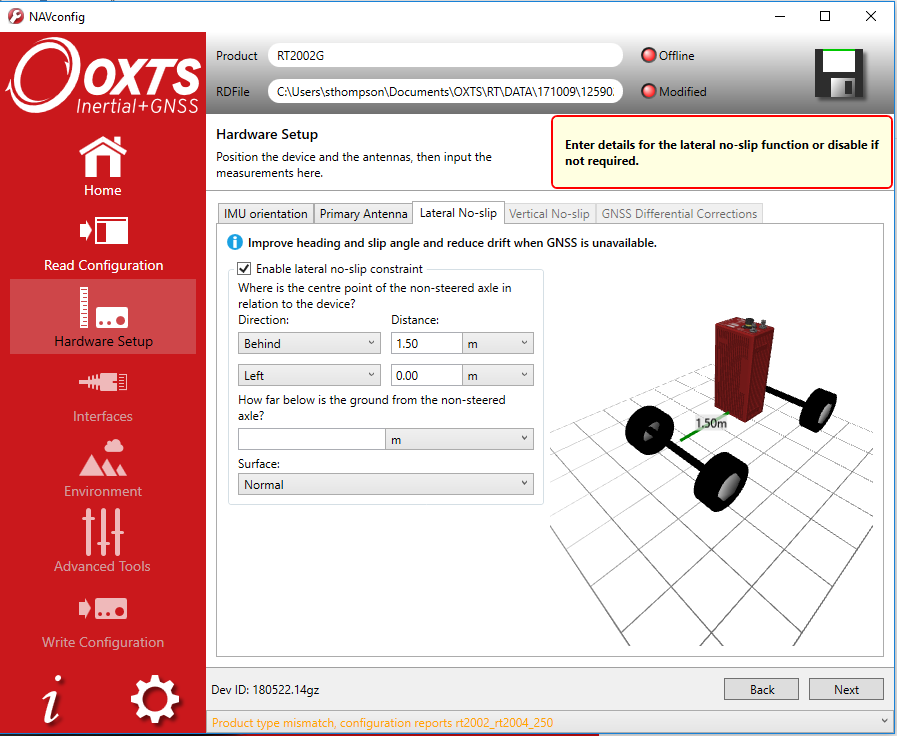Open the Surface Normal dropdown

pos(386,484)
